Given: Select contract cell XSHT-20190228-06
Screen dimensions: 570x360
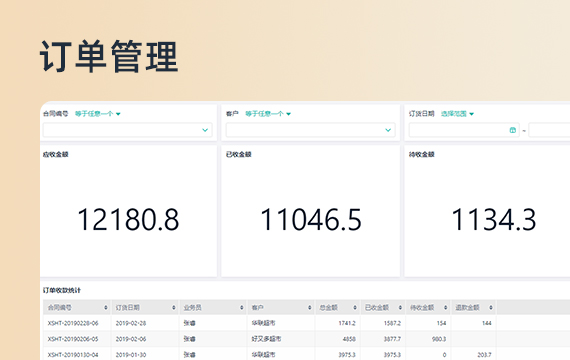Looking at the screenshot, I should click(73, 323).
